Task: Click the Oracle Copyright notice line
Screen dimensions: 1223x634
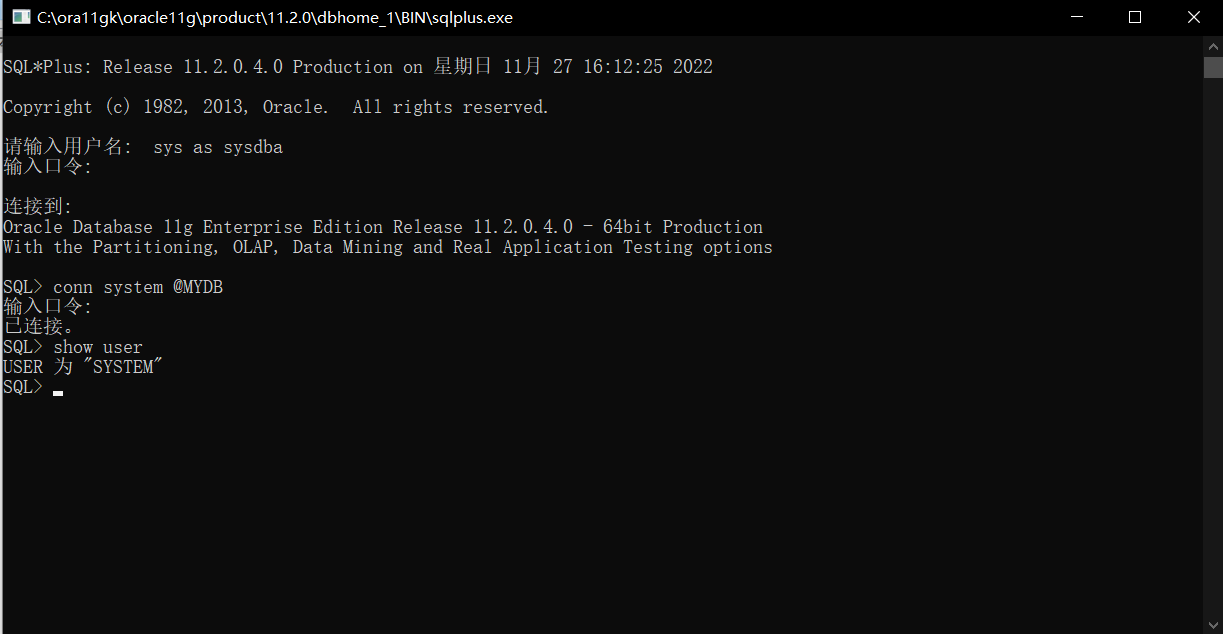Action: [276, 107]
